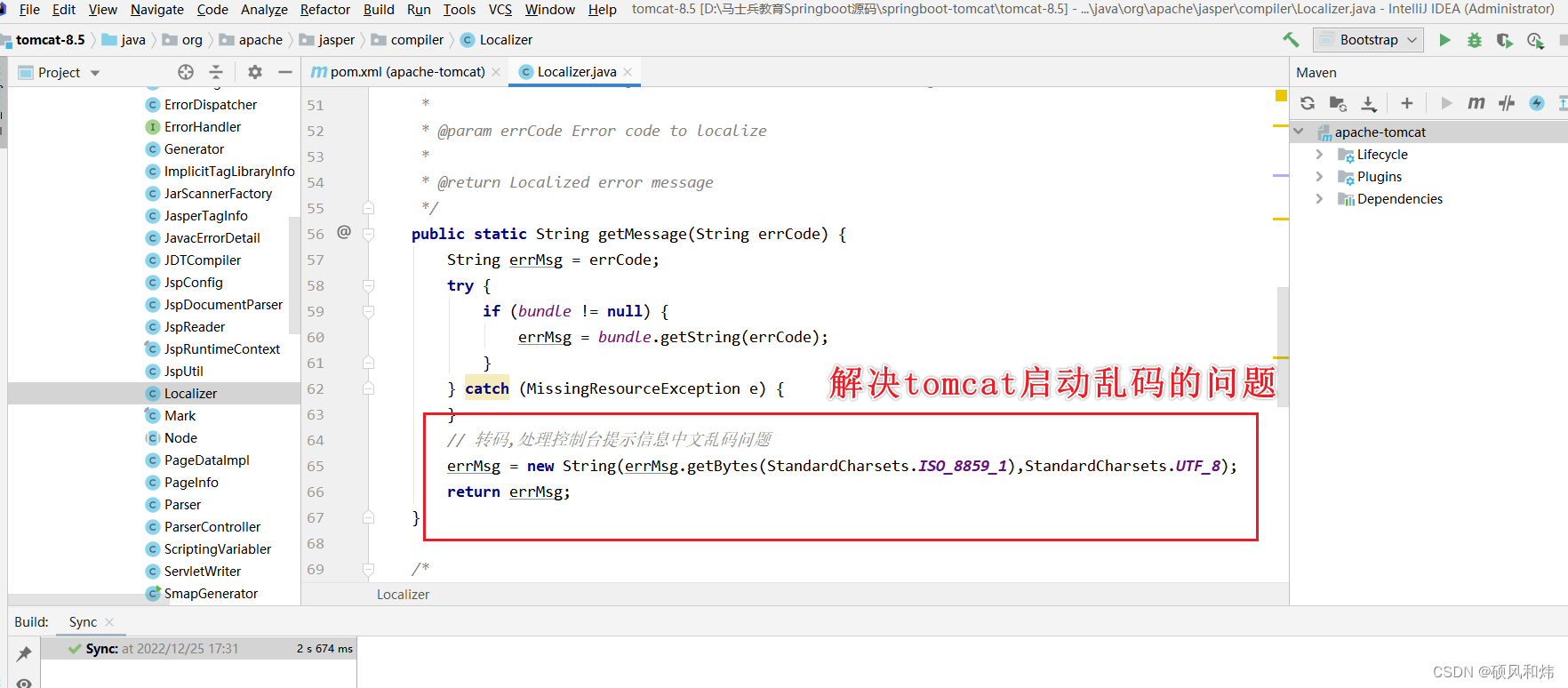Hide the Project tool window
Image resolution: width=1568 pixels, height=688 pixels.
pos(285,72)
